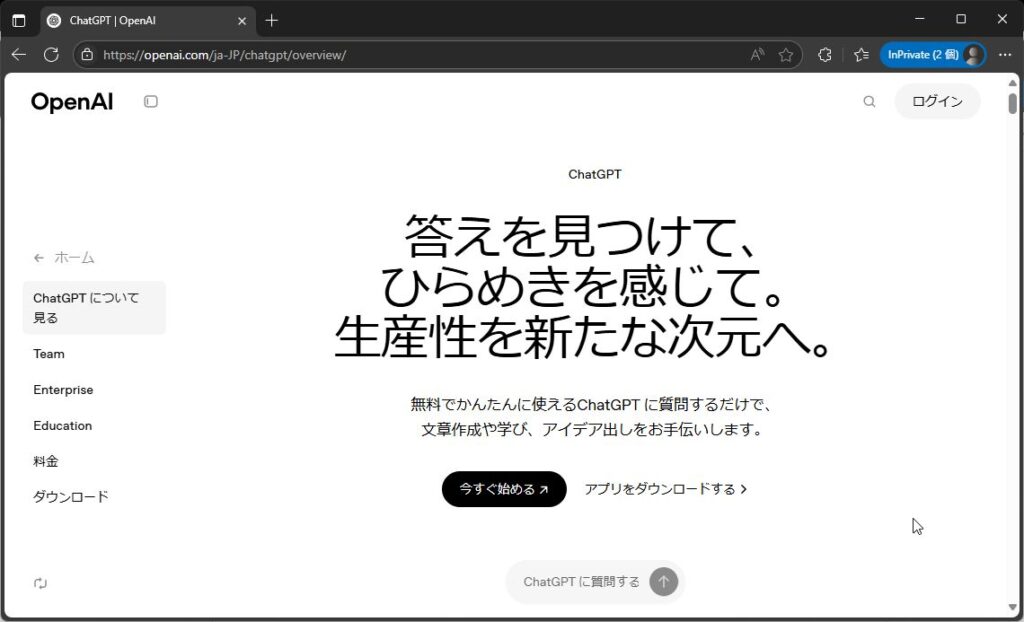Minimize the browser window
The height and width of the screenshot is (622, 1024).
pyautogui.click(x=920, y=20)
